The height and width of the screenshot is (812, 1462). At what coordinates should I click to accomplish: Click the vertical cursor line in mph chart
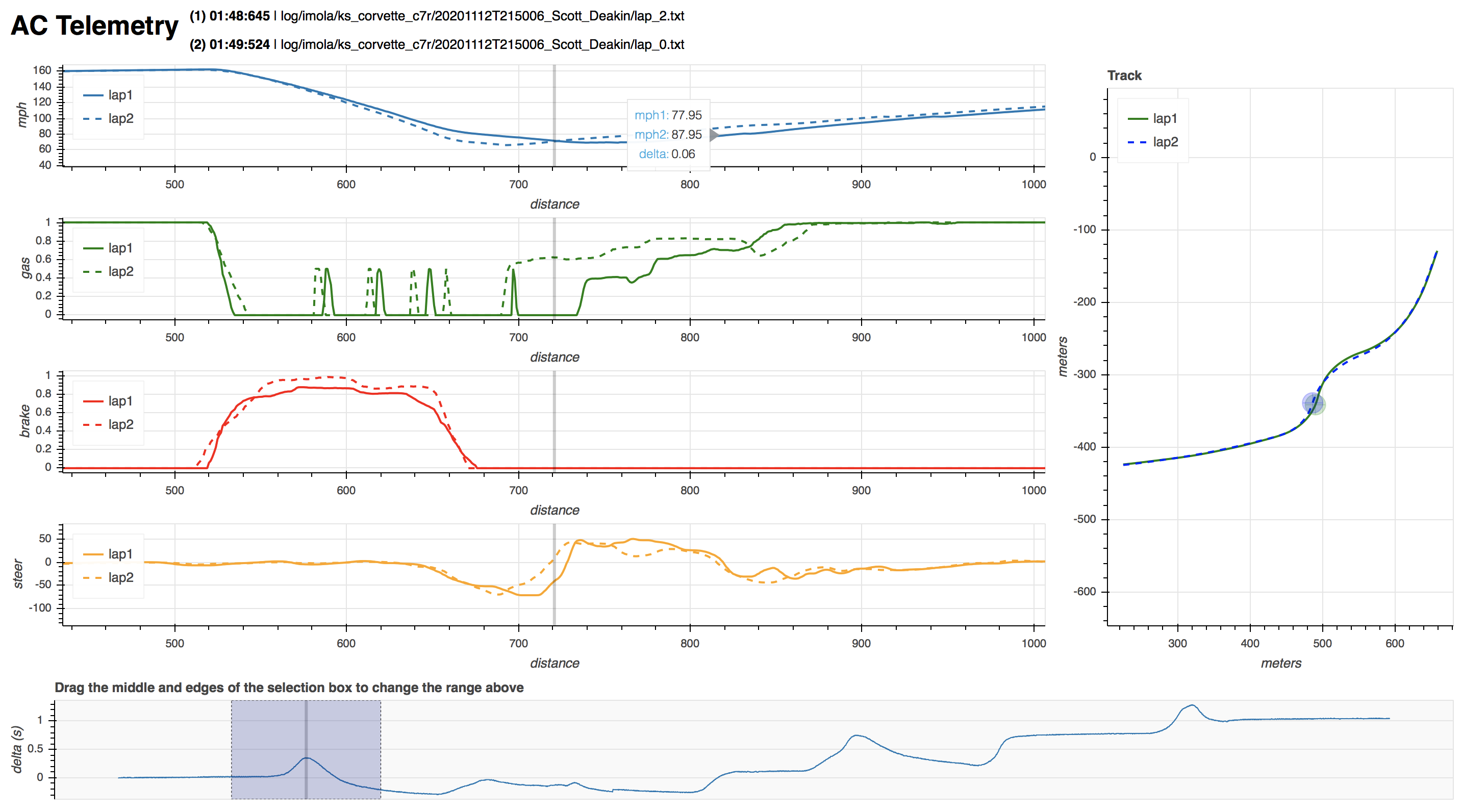[x=554, y=102]
